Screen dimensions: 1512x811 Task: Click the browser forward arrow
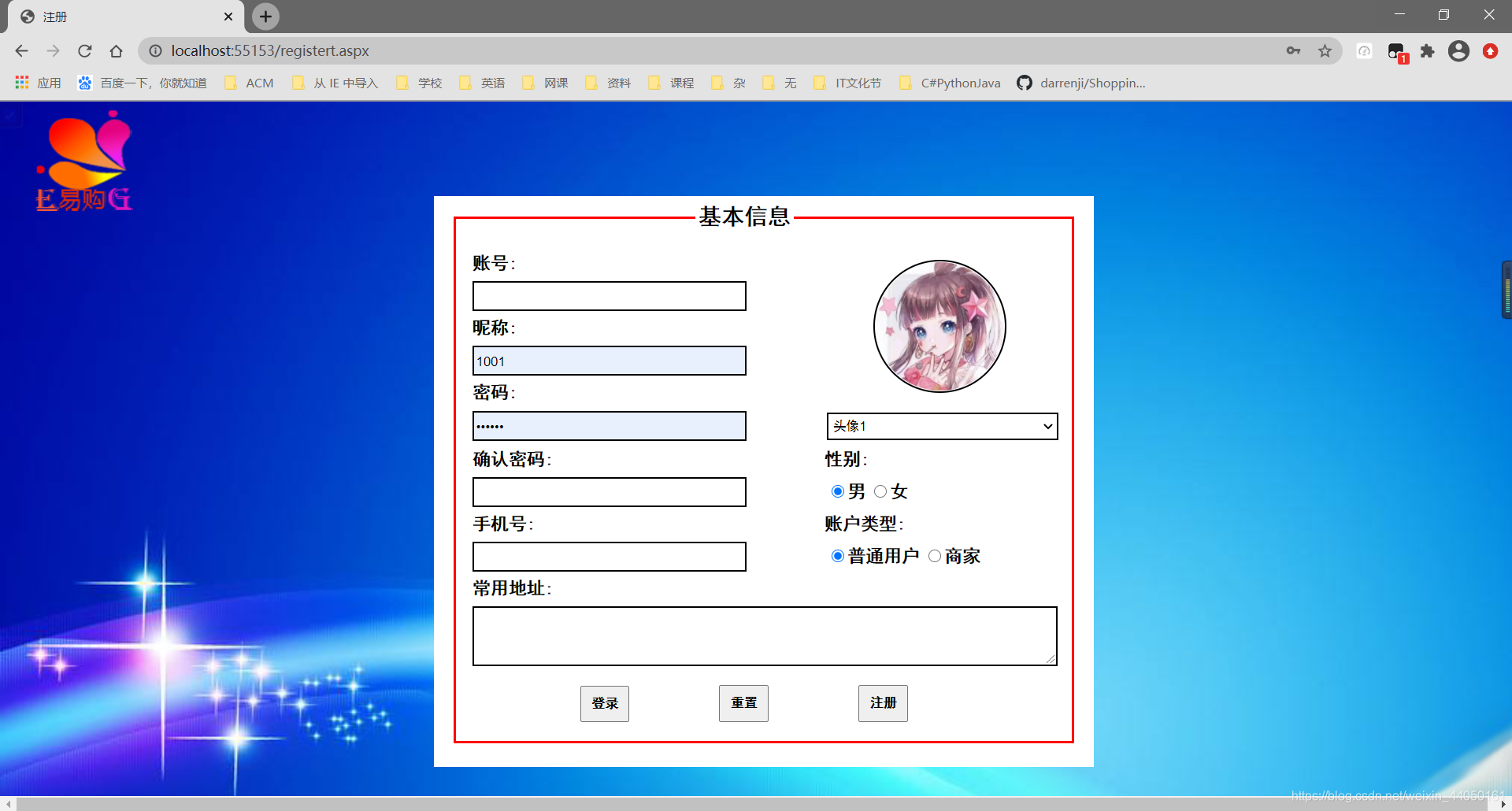pos(53,51)
